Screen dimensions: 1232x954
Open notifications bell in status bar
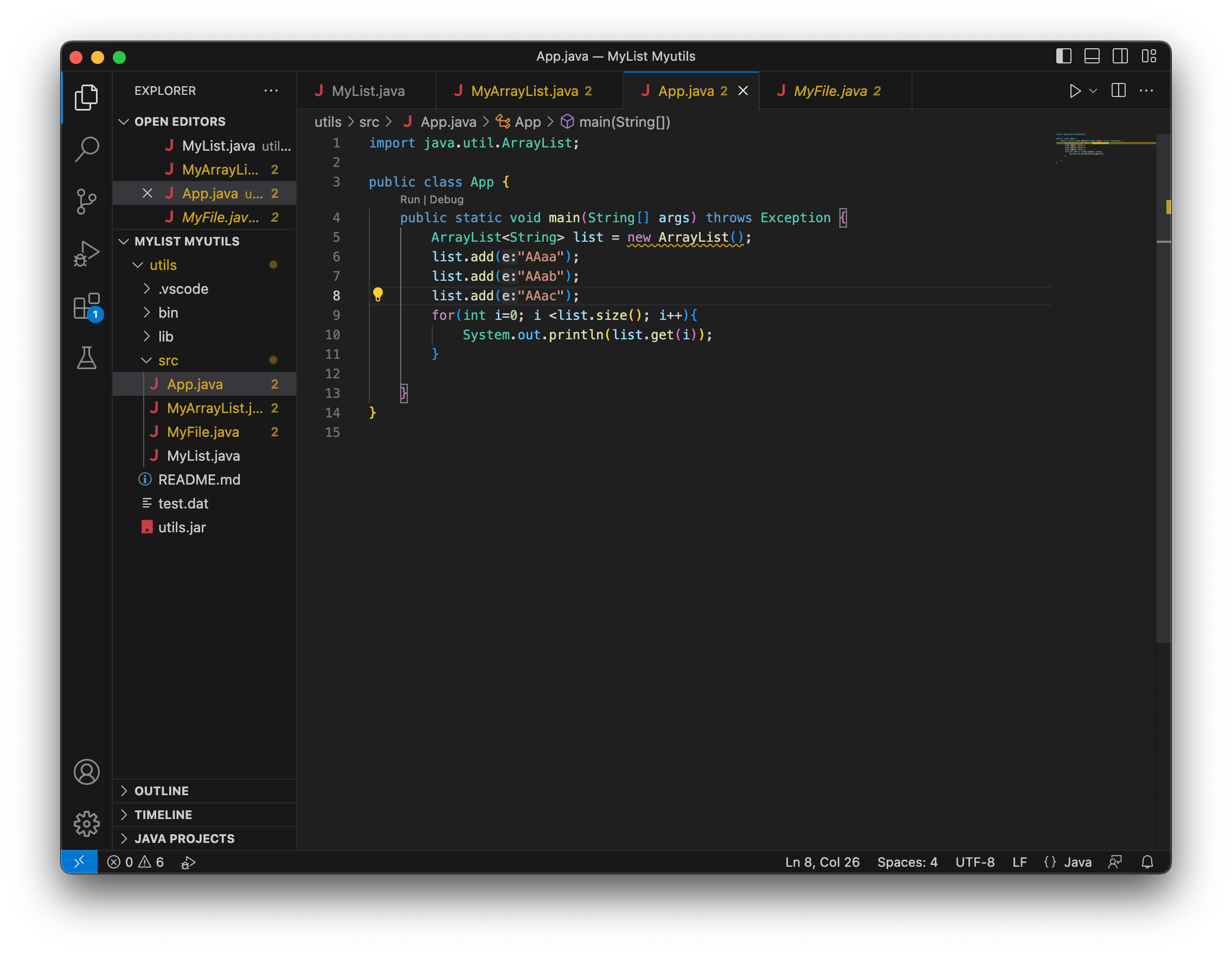pos(1147,862)
